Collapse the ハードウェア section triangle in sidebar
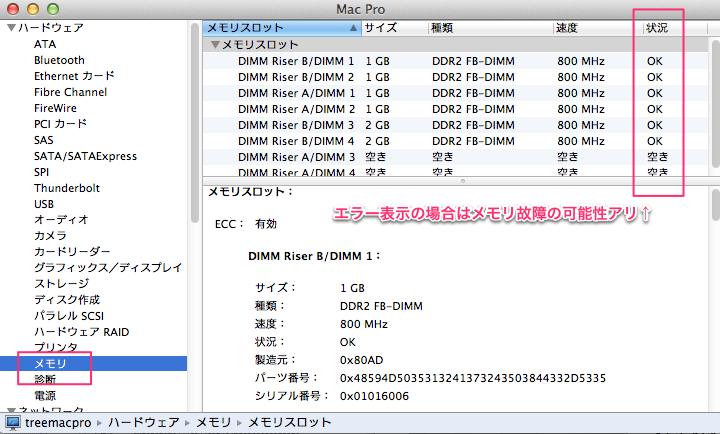Image resolution: width=720 pixels, height=434 pixels. 11,28
